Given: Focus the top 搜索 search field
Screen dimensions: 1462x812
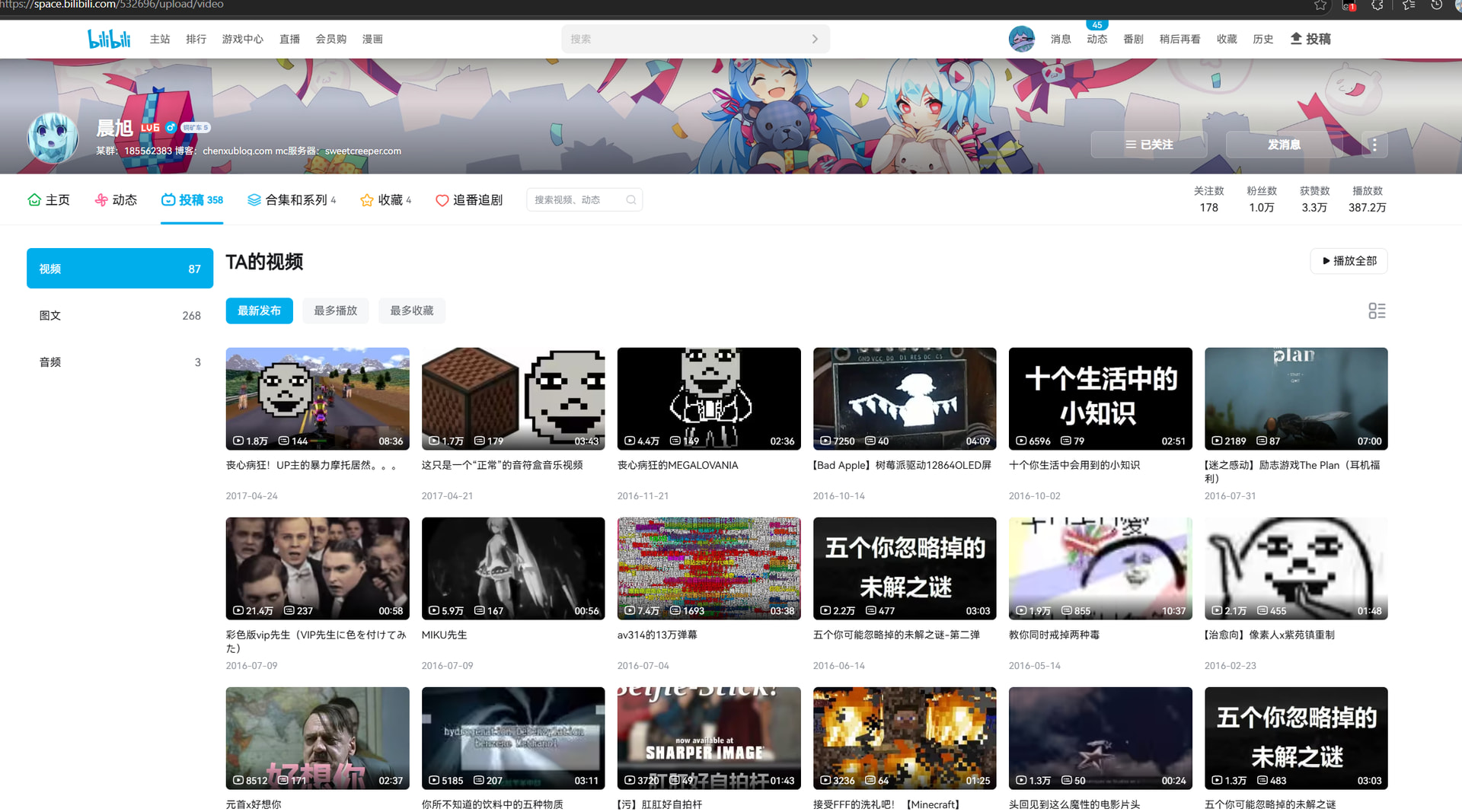Looking at the screenshot, I should pyautogui.click(x=695, y=39).
